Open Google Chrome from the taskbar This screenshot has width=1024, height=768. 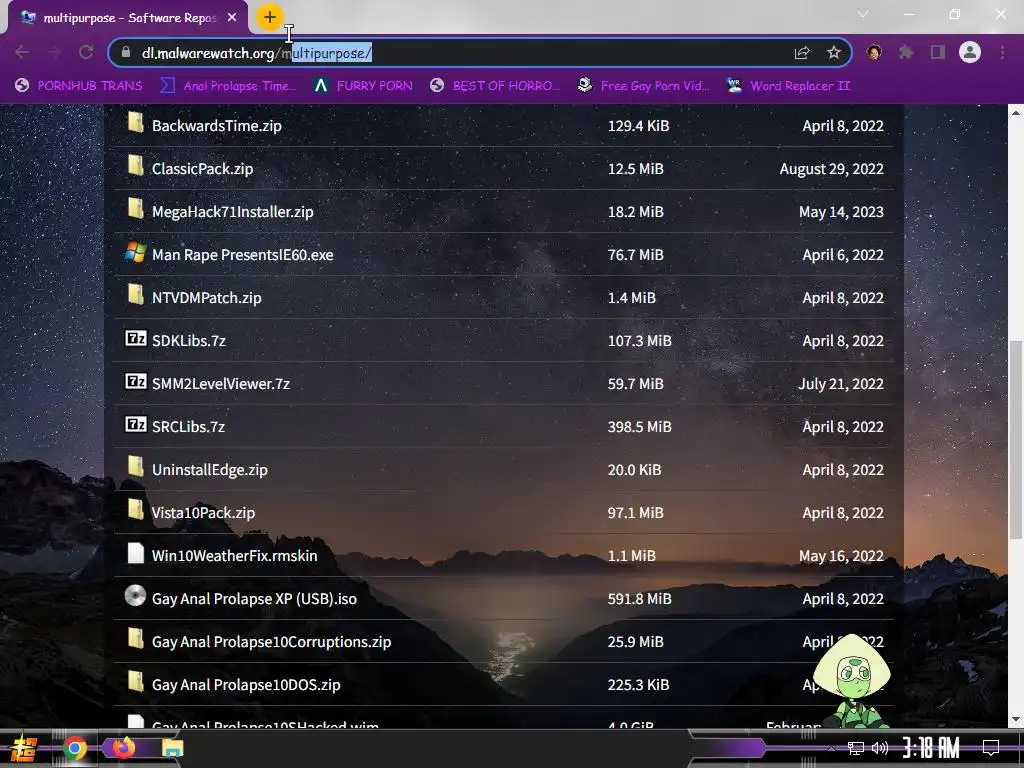pos(74,748)
